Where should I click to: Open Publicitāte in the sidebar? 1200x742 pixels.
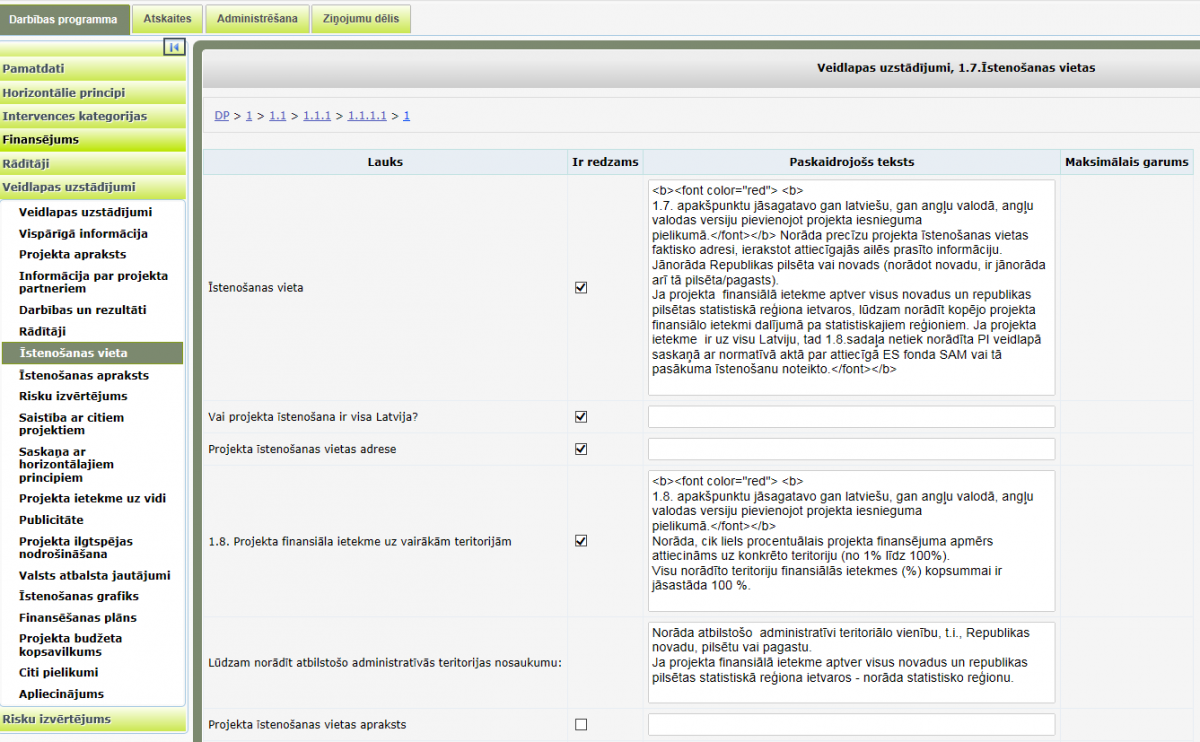coord(51,520)
